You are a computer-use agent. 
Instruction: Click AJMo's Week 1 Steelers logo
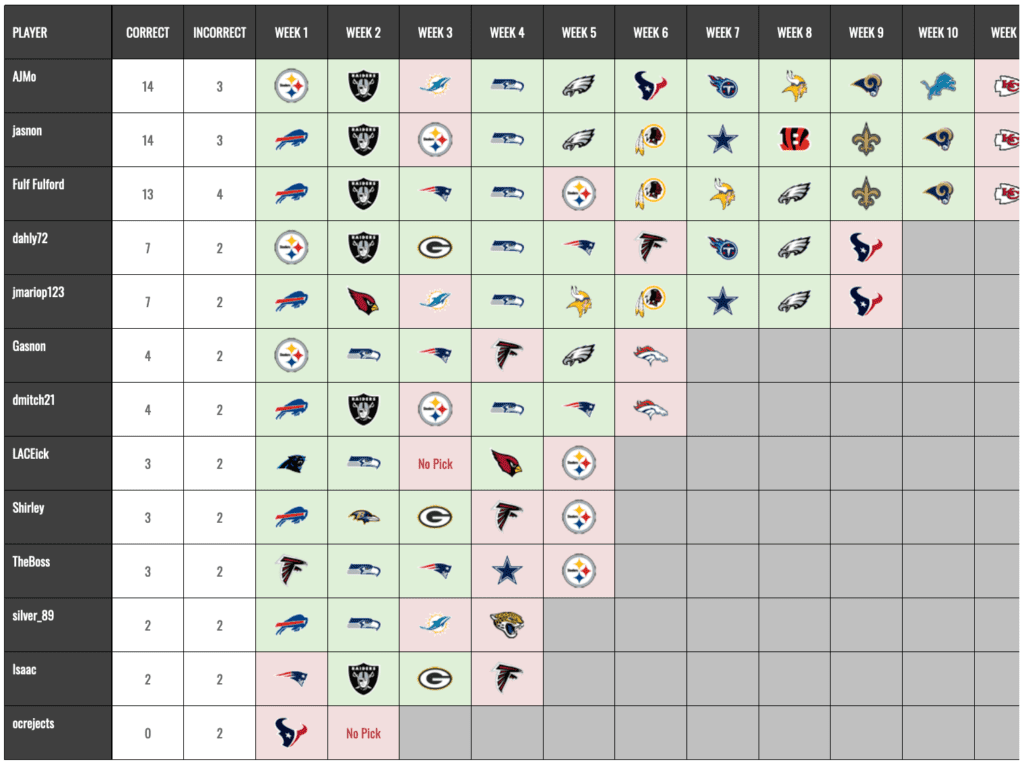[x=291, y=86]
